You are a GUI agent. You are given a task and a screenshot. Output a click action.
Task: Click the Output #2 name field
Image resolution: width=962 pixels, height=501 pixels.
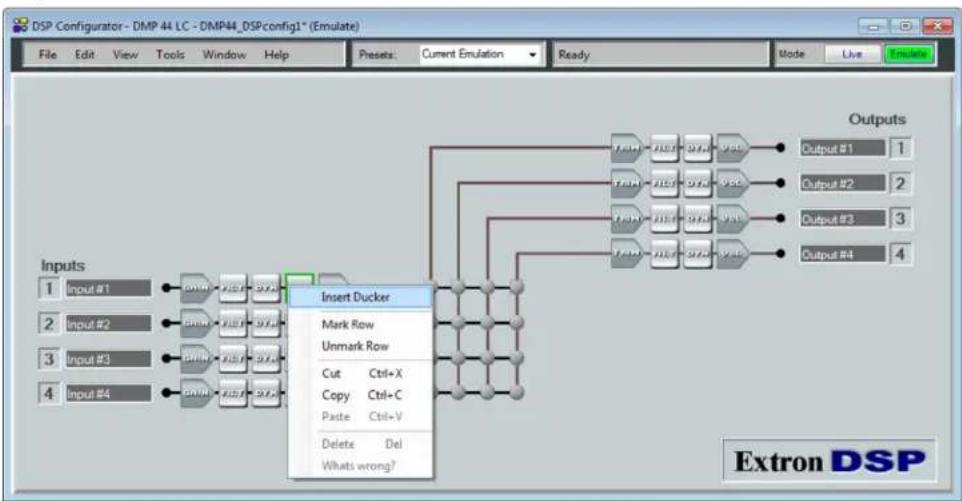[842, 183]
